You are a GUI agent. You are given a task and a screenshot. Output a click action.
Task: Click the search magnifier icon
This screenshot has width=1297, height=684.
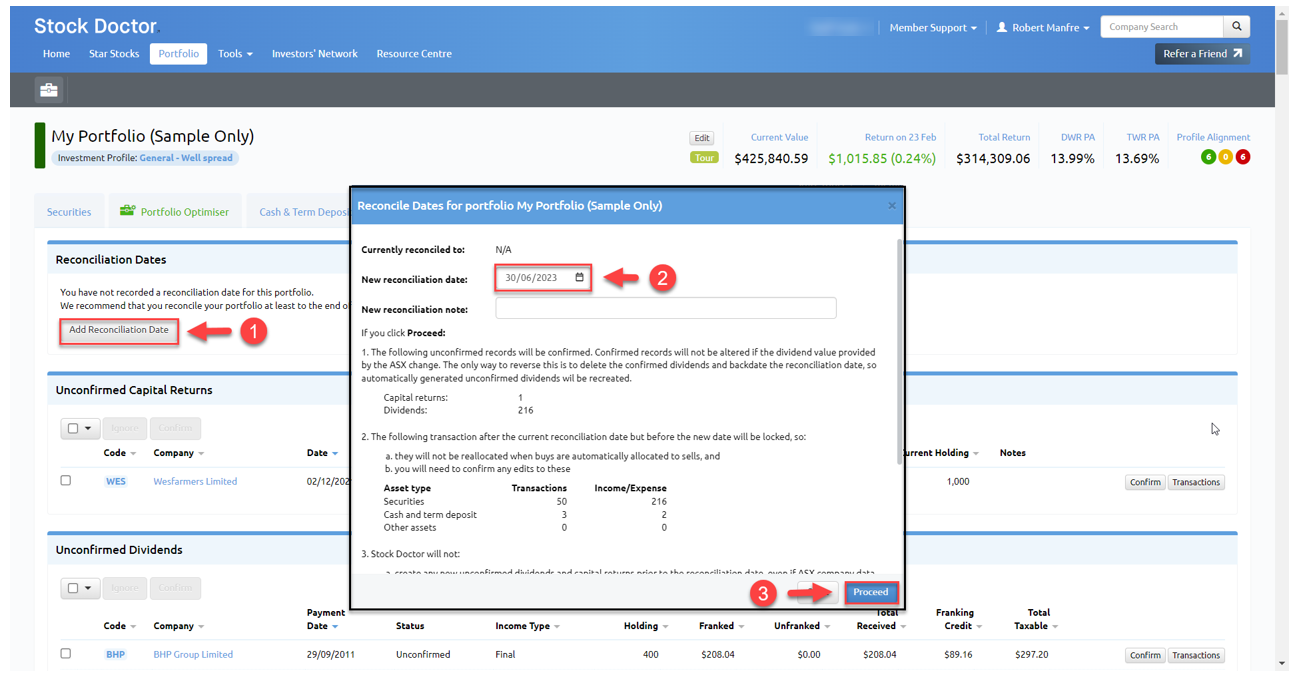click(1237, 27)
